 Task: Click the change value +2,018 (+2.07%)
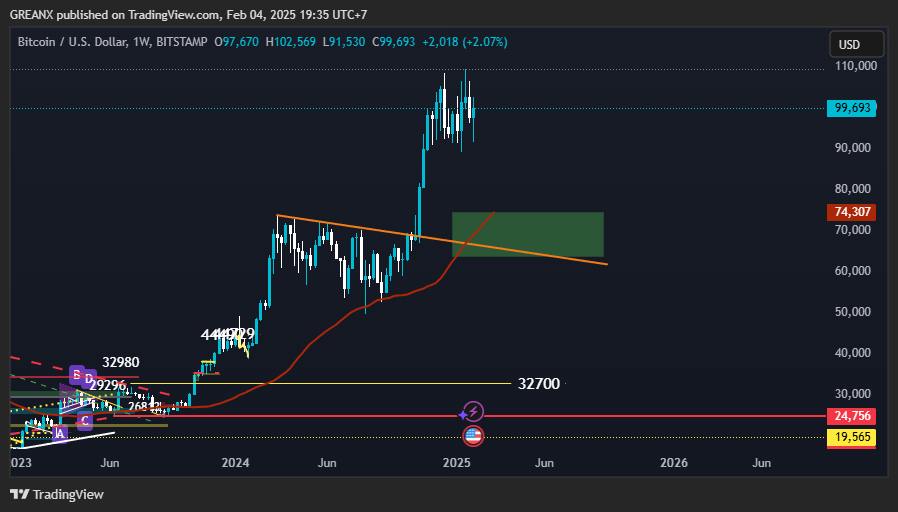coord(464,42)
